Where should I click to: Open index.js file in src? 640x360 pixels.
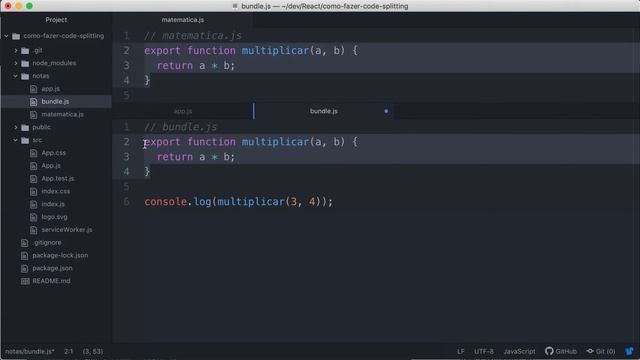point(53,204)
